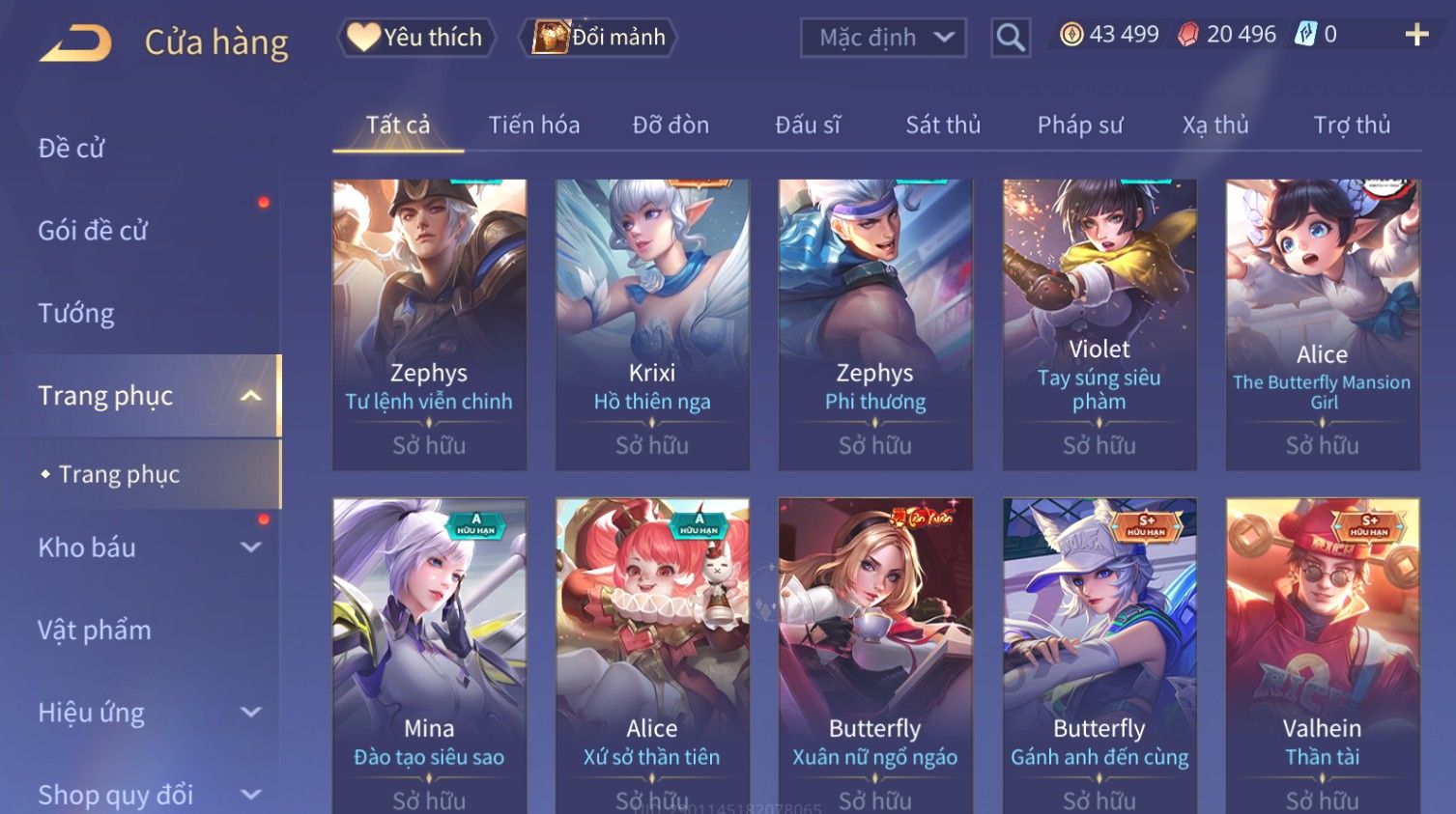Select the Tiến hóa tab
Screen dimensions: 1456x814
(x=534, y=125)
